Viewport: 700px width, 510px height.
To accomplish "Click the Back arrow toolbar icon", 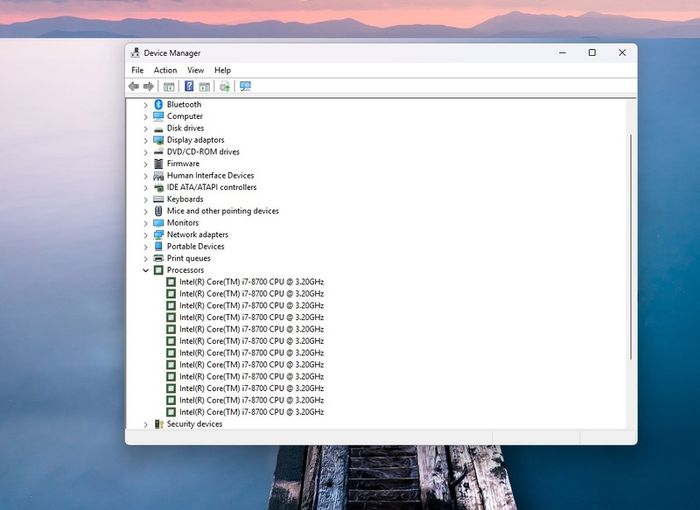I will click(133, 86).
